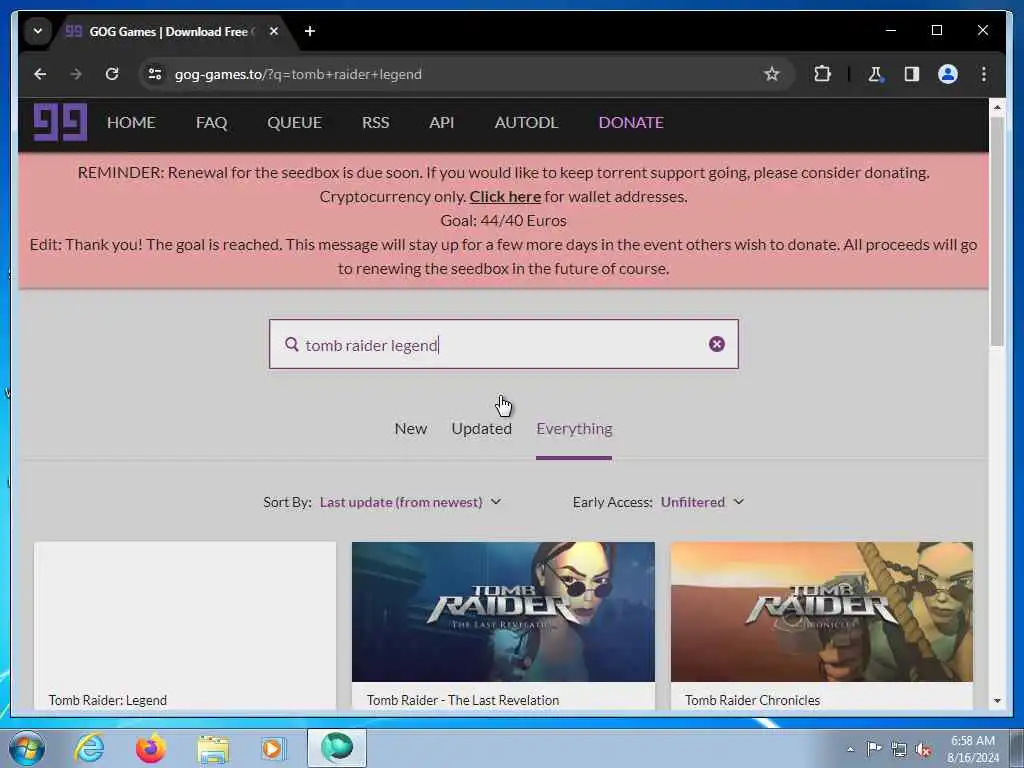The height and width of the screenshot is (768, 1024).
Task: Go to HOME in navigation
Action: coord(131,123)
